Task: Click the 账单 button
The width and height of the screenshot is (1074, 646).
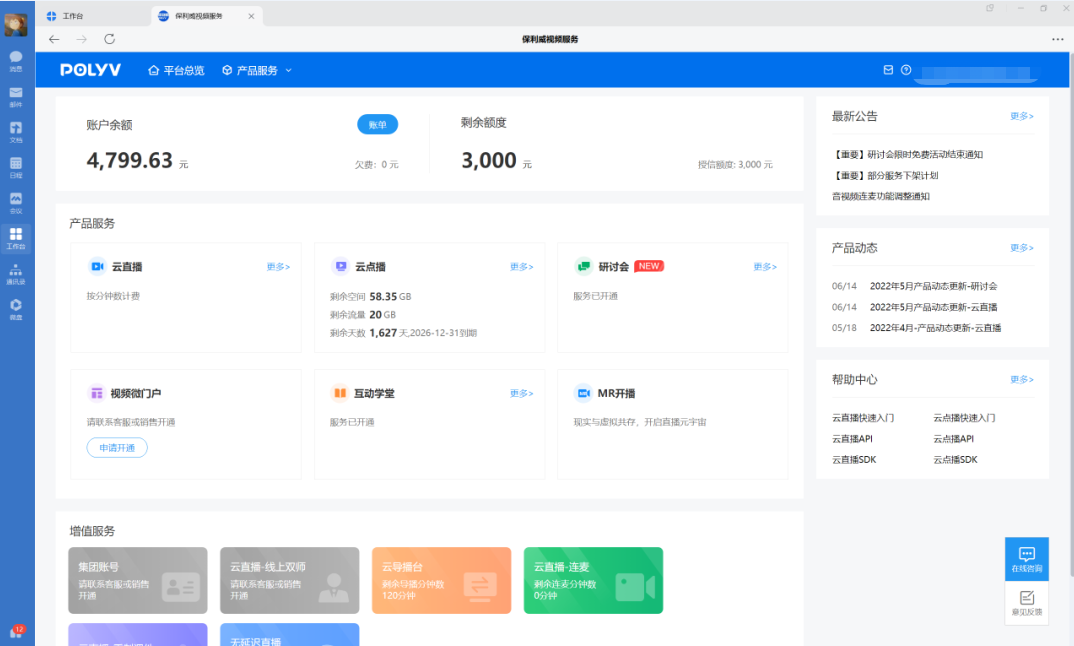Action: (x=377, y=124)
